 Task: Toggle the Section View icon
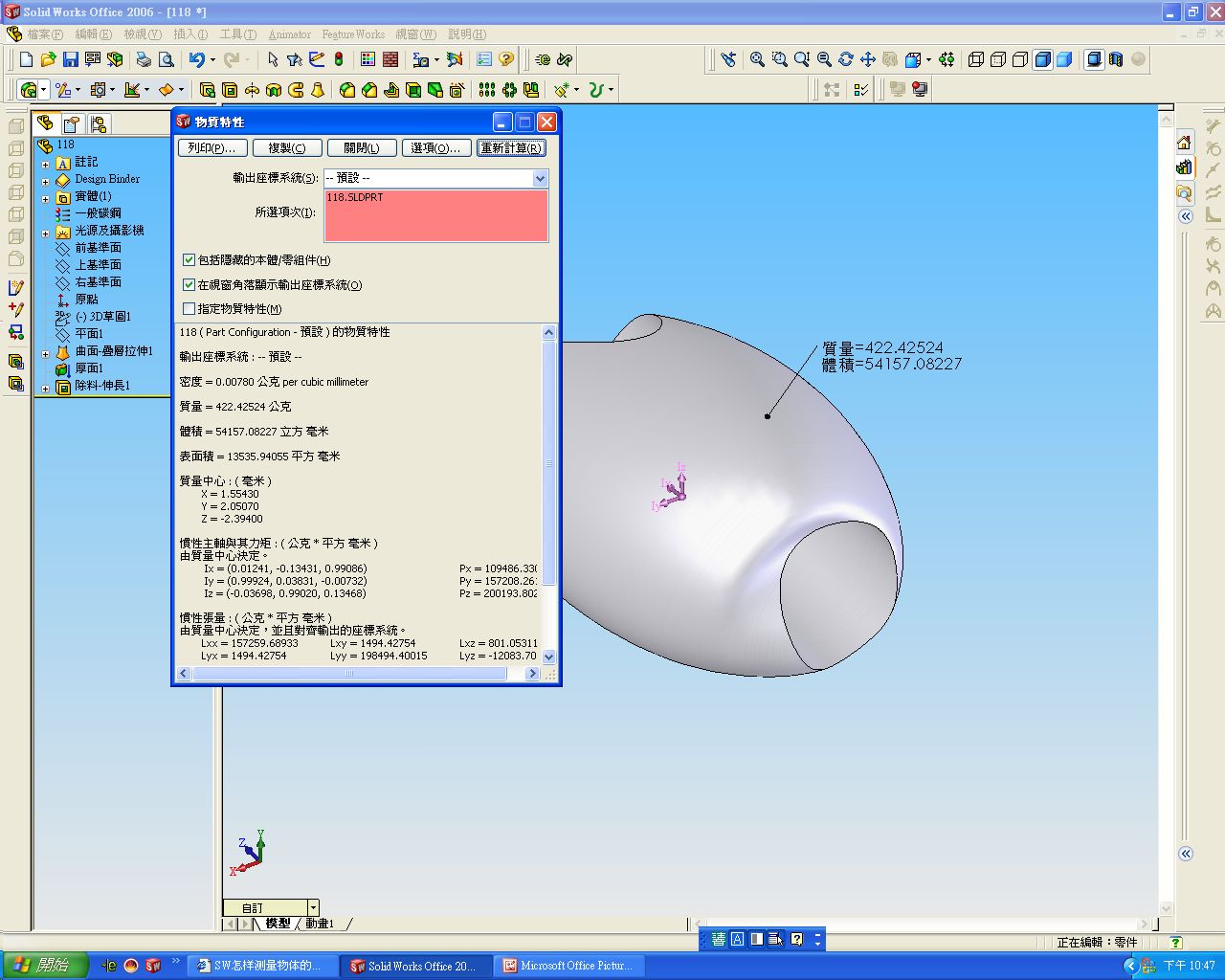(x=1116, y=59)
